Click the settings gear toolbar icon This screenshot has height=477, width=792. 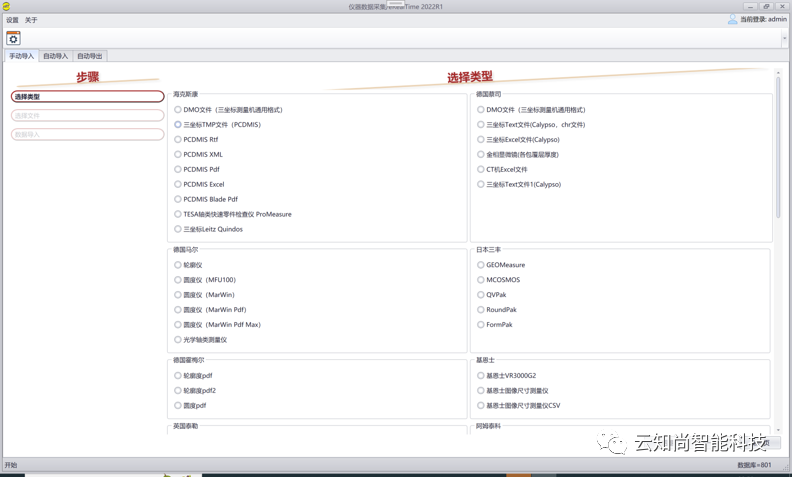13,38
